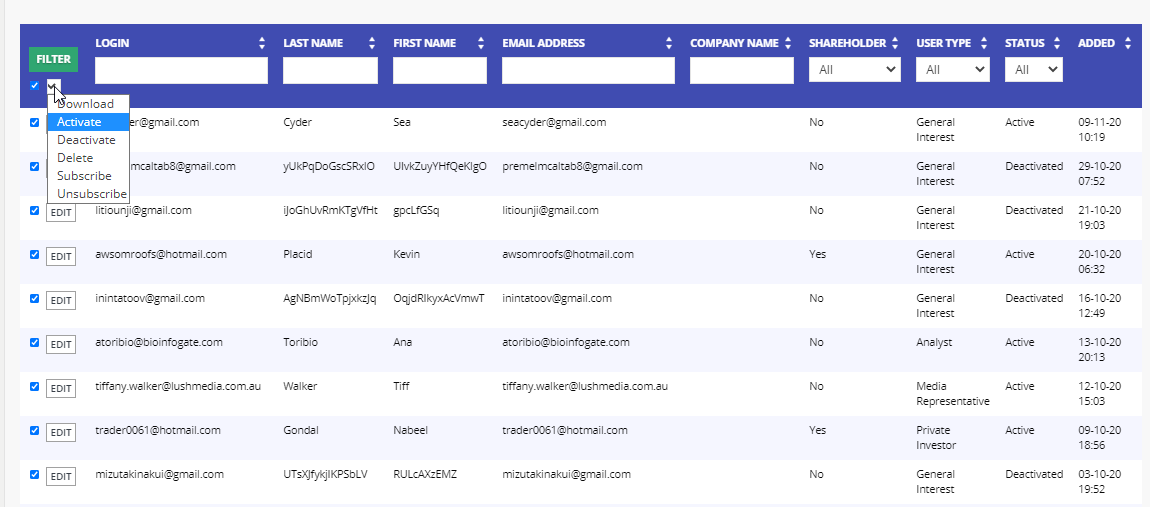
Task: Choose Unsubscribe from the bulk actions menu
Action: tap(88, 194)
